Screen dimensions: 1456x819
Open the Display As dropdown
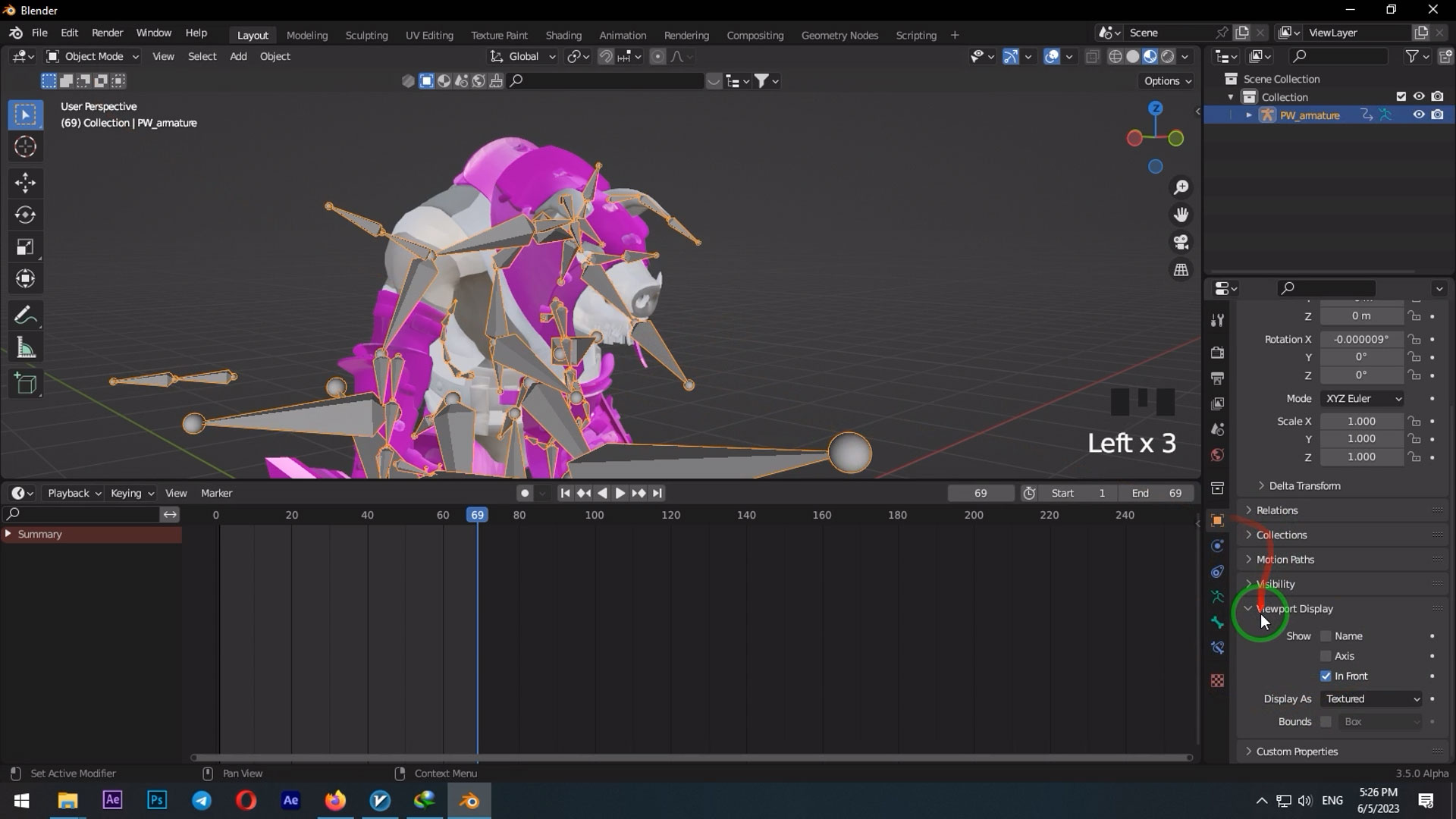point(1369,698)
